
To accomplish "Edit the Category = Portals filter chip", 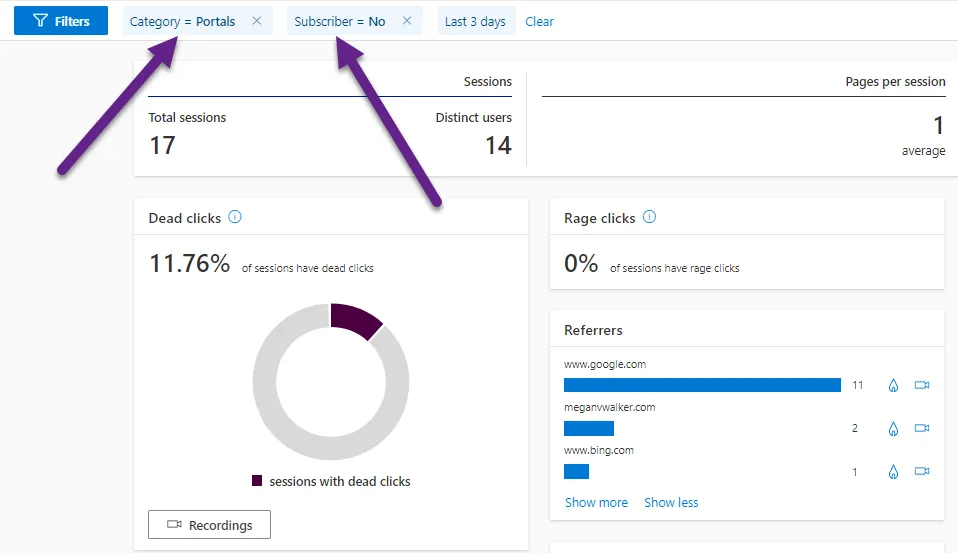I will (x=183, y=21).
